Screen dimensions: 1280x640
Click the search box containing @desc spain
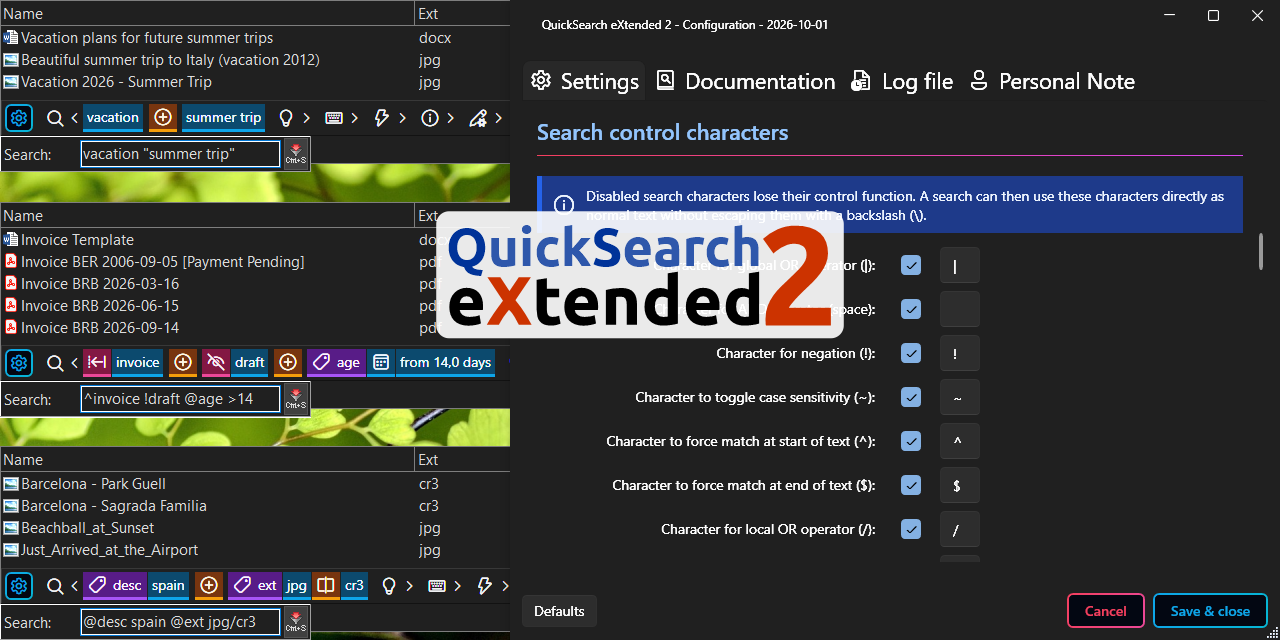point(180,622)
